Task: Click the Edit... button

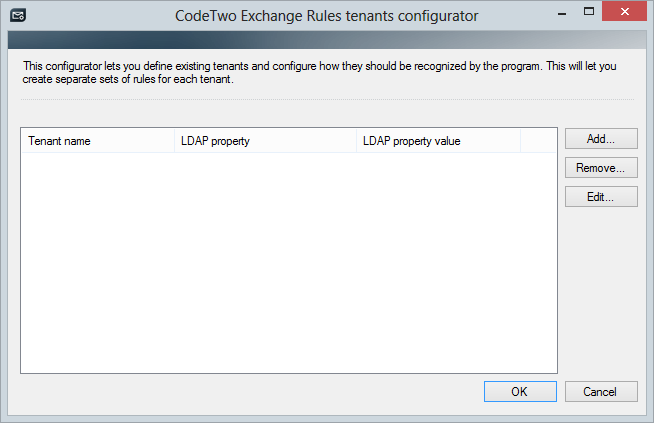Action: [x=601, y=196]
